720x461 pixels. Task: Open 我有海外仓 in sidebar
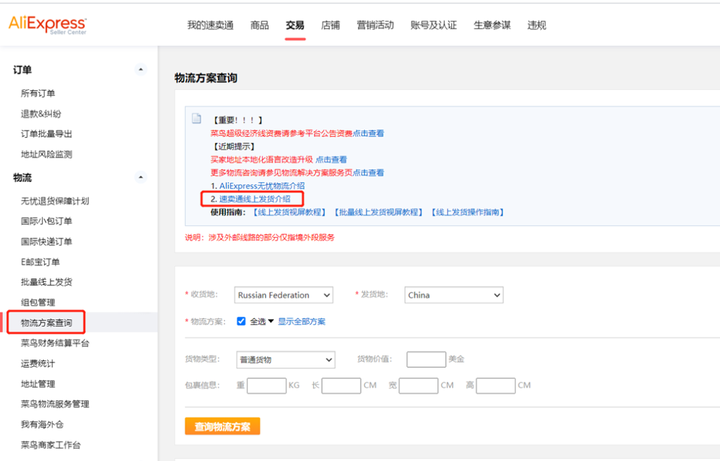(x=42, y=424)
